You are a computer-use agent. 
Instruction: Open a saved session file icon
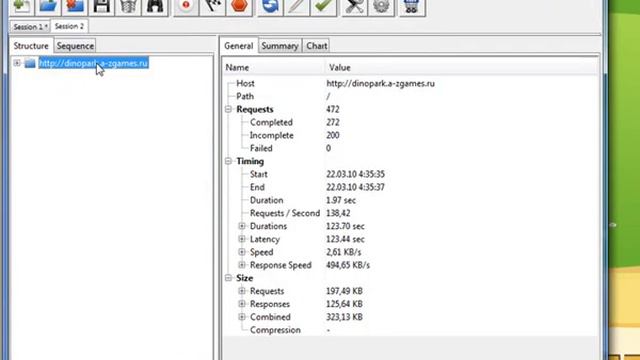(x=48, y=6)
